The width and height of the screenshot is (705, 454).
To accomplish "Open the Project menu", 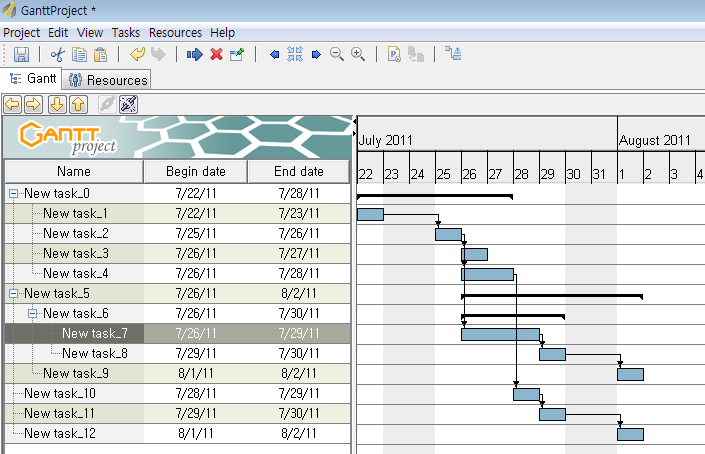I will coord(22,33).
